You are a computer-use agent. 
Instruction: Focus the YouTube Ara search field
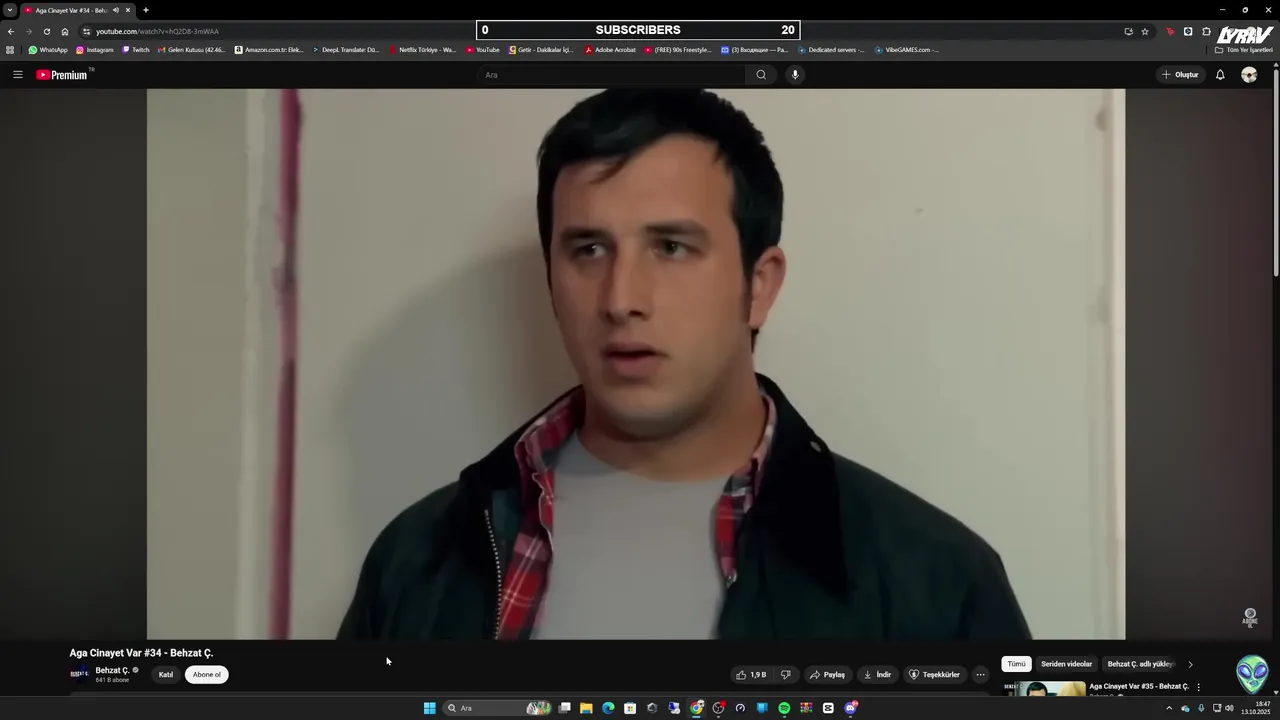point(612,75)
